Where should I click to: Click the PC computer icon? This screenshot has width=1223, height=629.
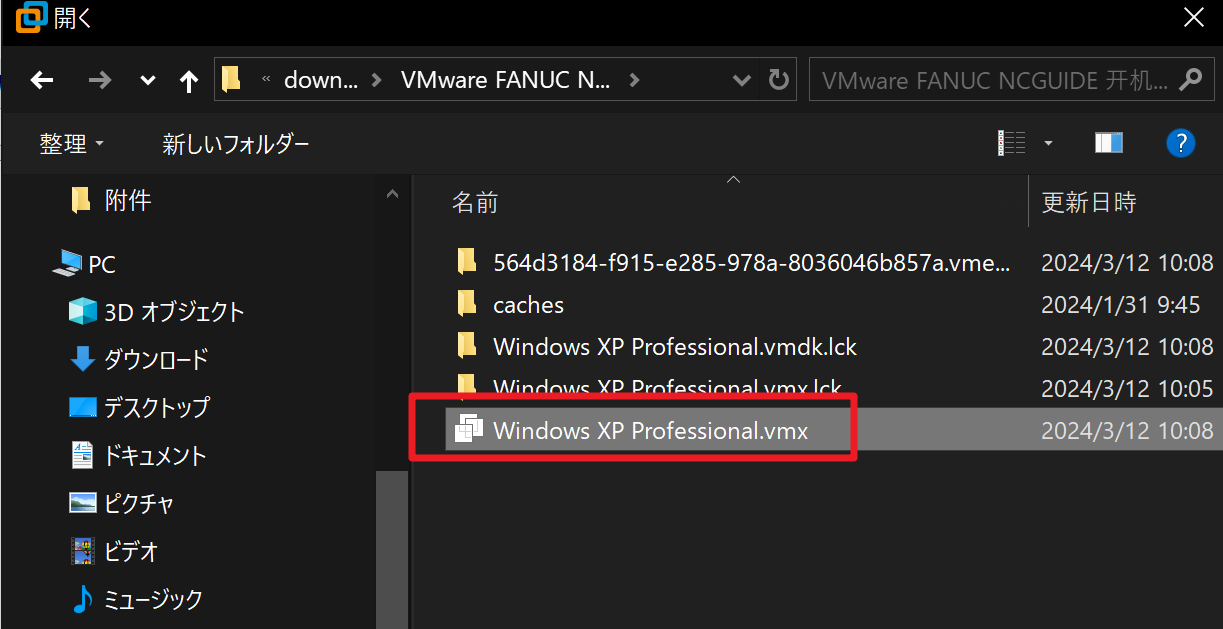(x=67, y=264)
